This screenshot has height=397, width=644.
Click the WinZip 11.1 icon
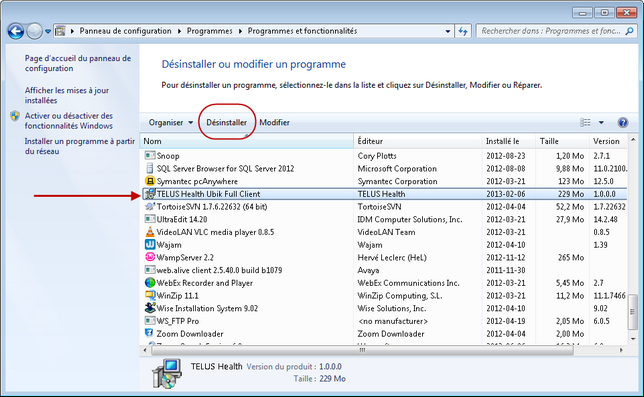point(150,295)
